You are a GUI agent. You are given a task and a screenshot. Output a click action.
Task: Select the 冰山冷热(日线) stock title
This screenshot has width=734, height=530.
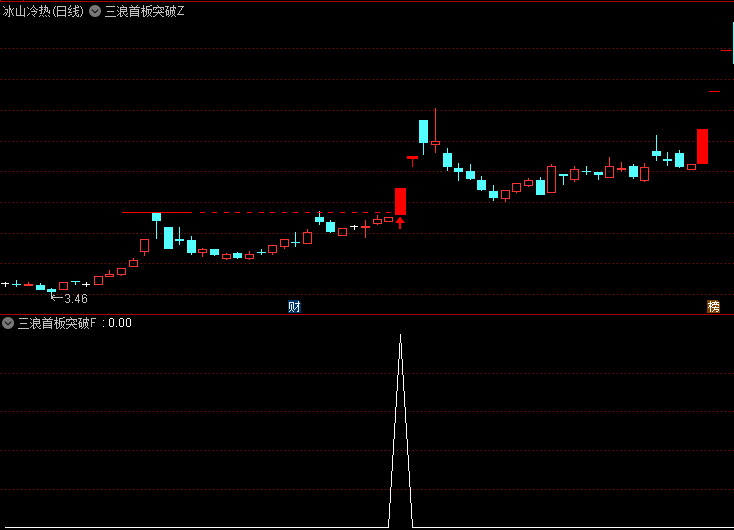pos(43,11)
